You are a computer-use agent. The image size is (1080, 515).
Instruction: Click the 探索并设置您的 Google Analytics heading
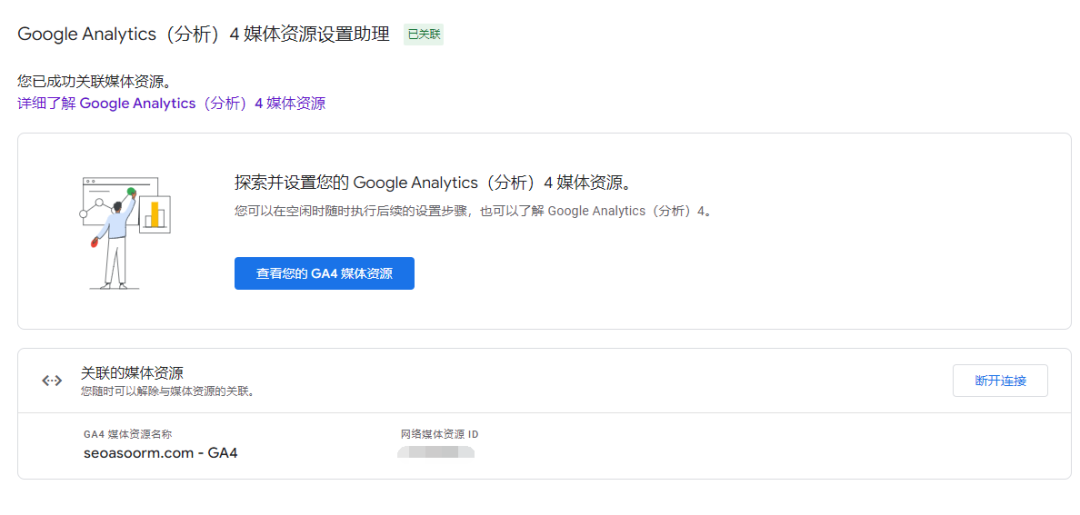click(x=433, y=183)
